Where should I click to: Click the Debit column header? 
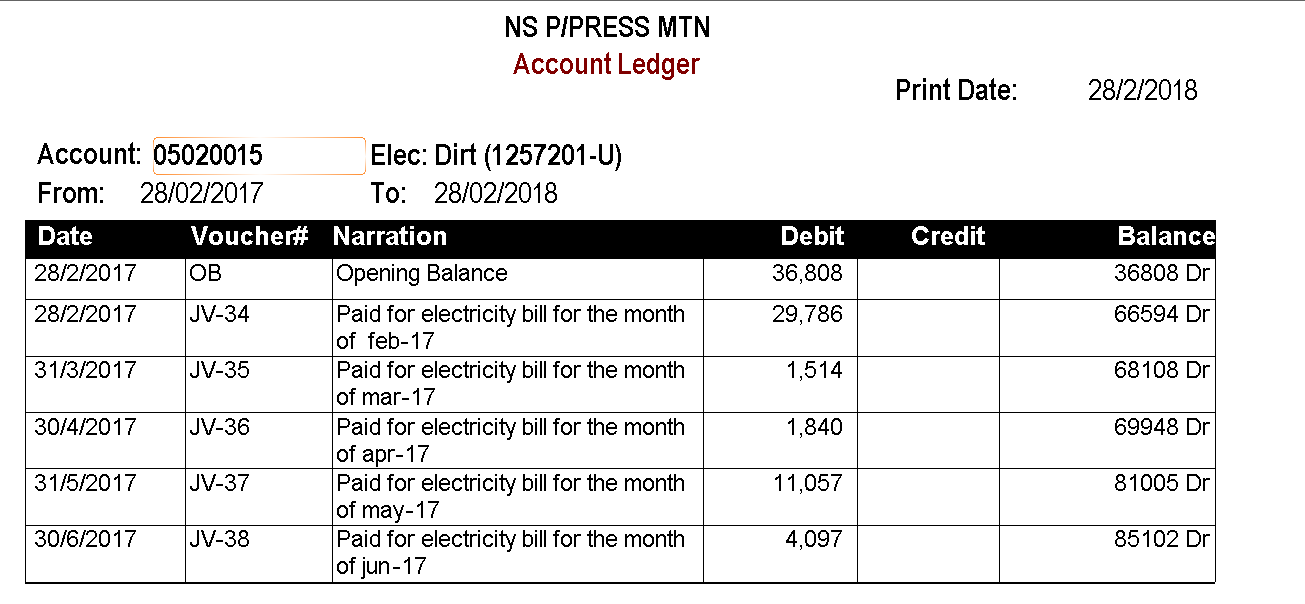(812, 237)
